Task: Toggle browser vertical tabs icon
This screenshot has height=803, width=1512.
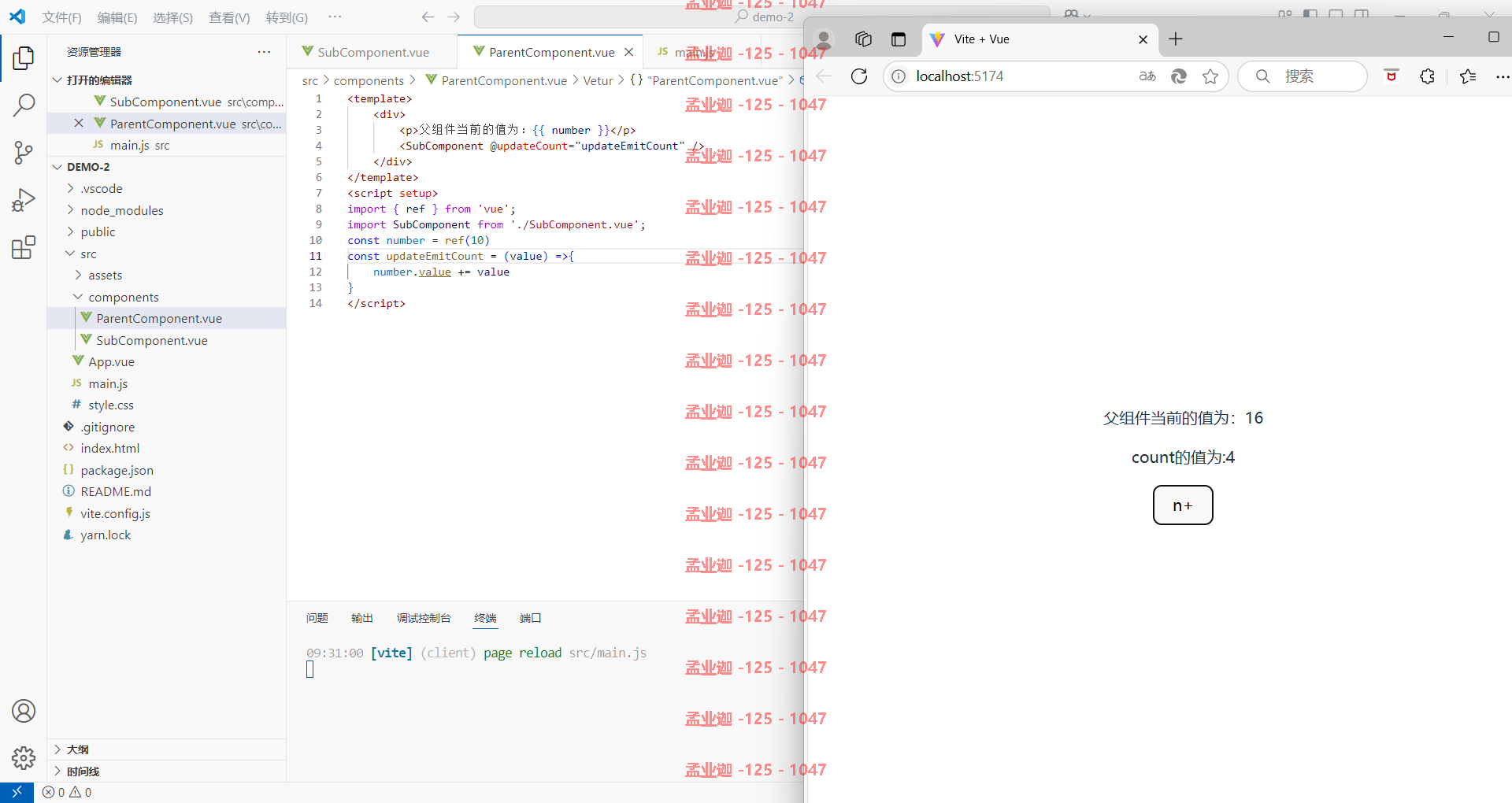Action: (899, 39)
